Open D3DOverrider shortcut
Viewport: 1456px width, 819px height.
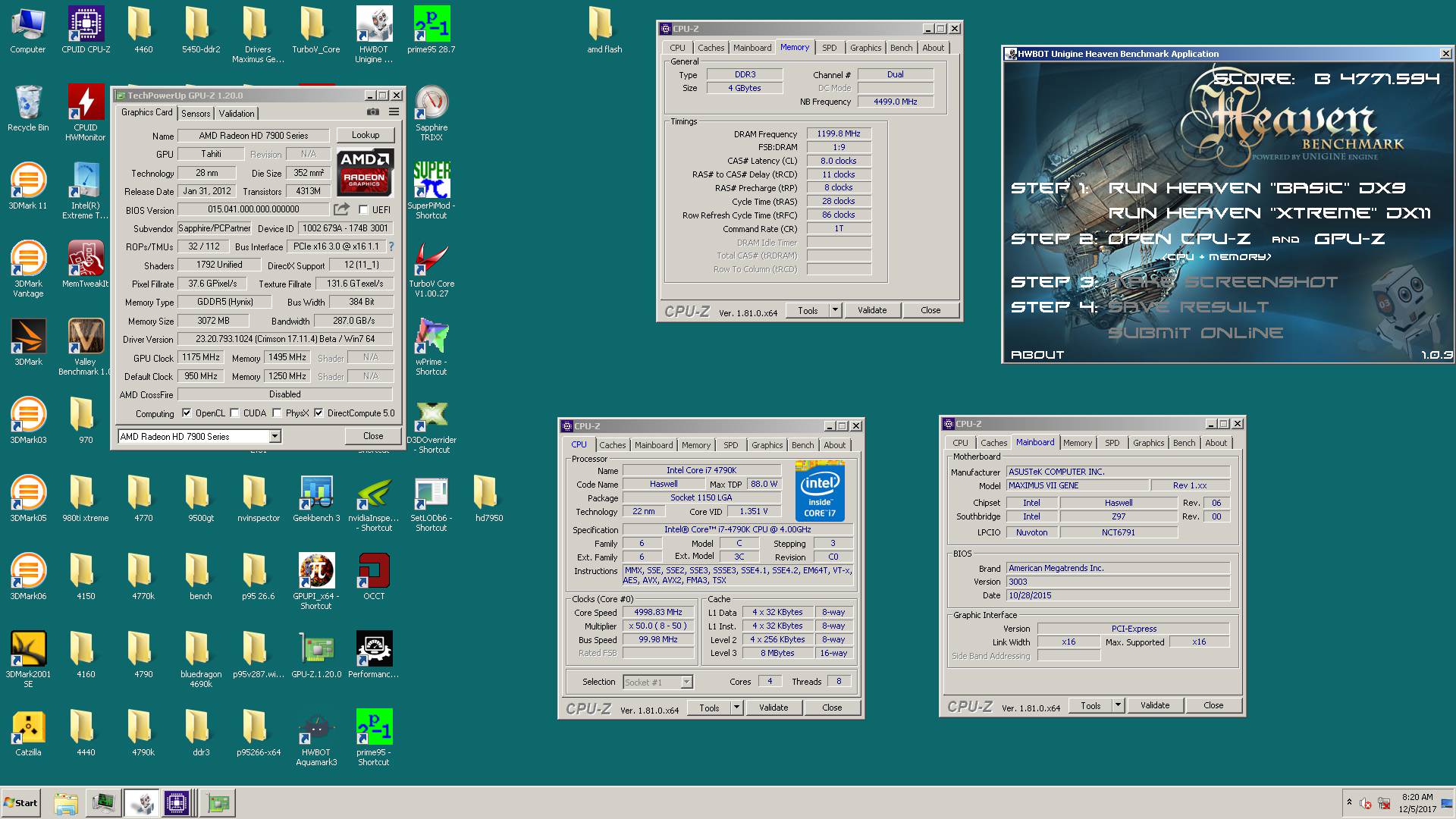(431, 425)
